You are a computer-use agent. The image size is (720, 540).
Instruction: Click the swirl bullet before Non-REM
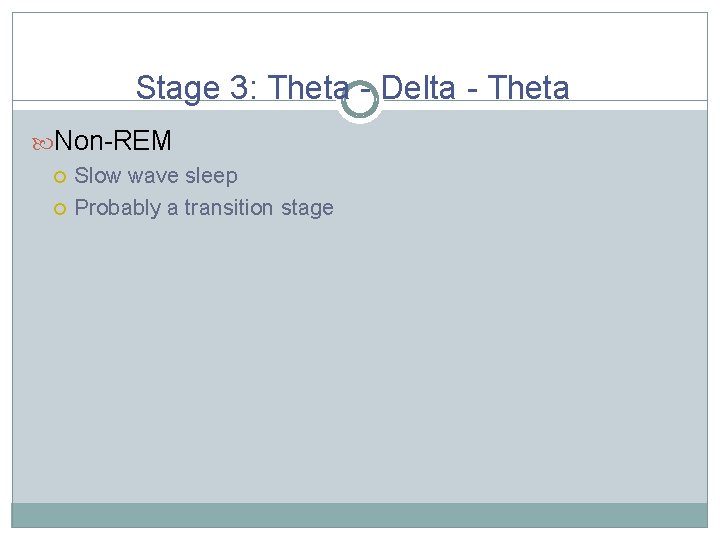(43, 143)
